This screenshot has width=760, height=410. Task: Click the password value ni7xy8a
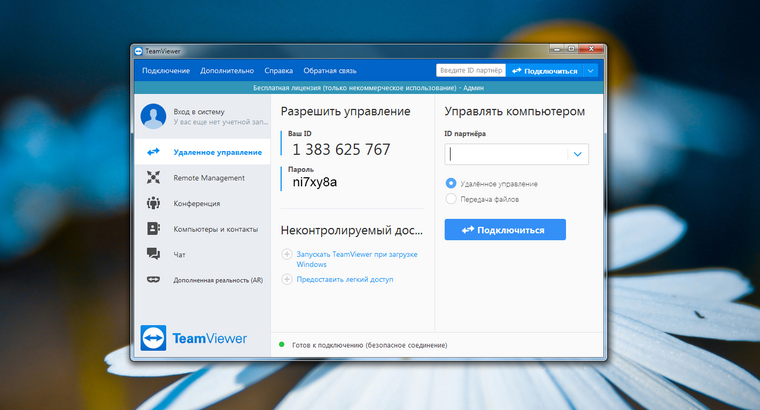(315, 182)
